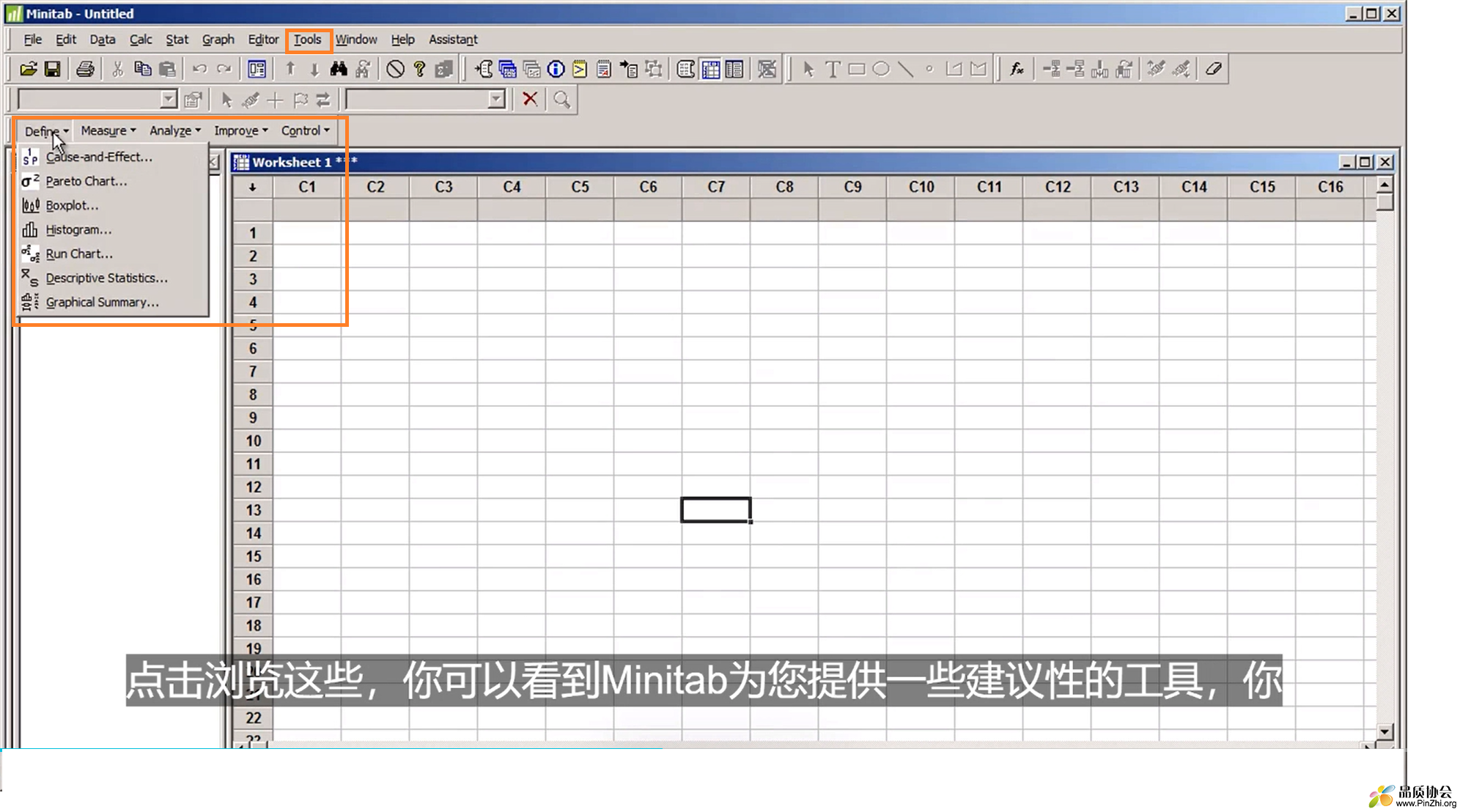Viewport: 1460px width, 812px height.
Task: Open the first empty combo box dropdown
Action: (169, 99)
